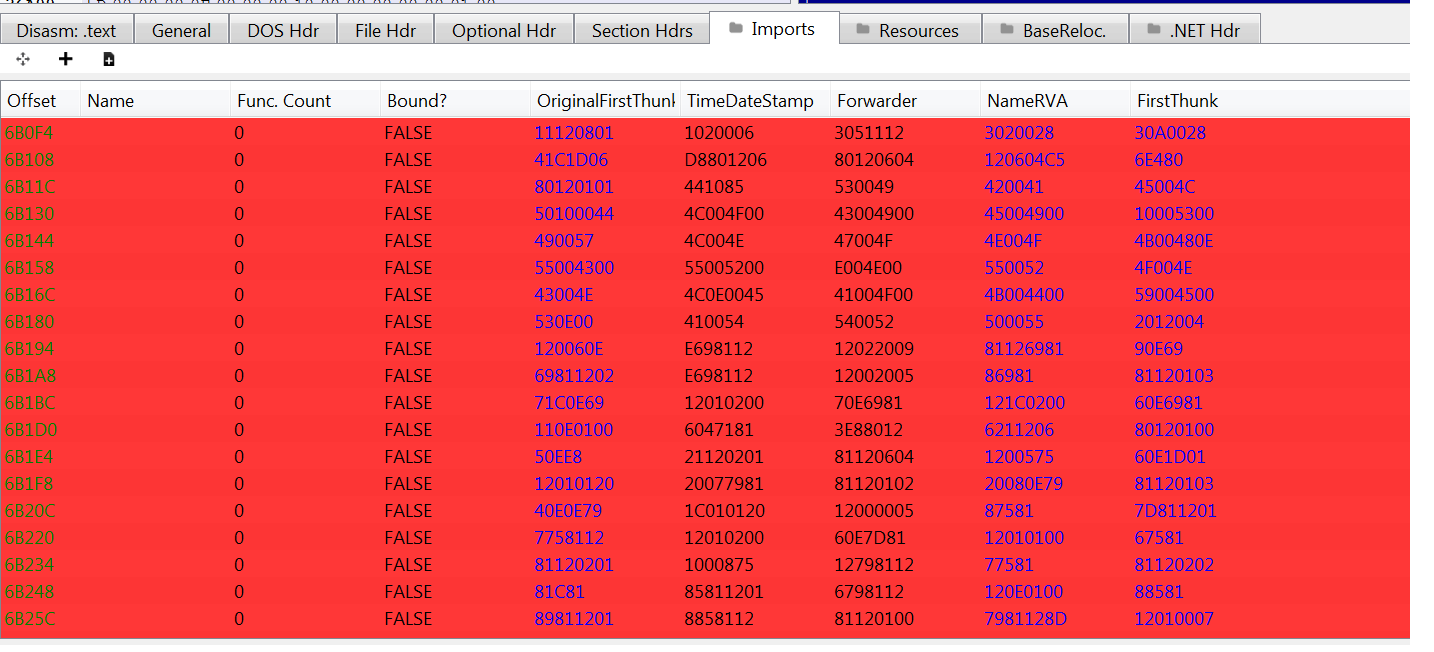Open the DOS Hdr tab
The image size is (1434, 652).
[283, 30]
